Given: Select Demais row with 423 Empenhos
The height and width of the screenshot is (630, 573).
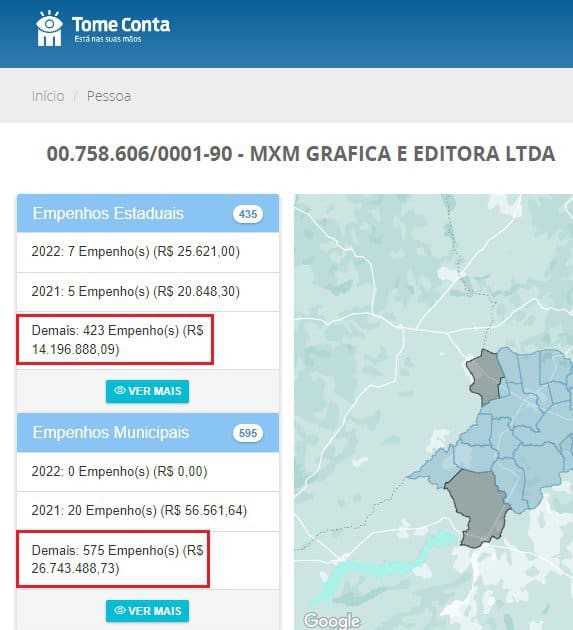Looking at the screenshot, I should [148, 340].
